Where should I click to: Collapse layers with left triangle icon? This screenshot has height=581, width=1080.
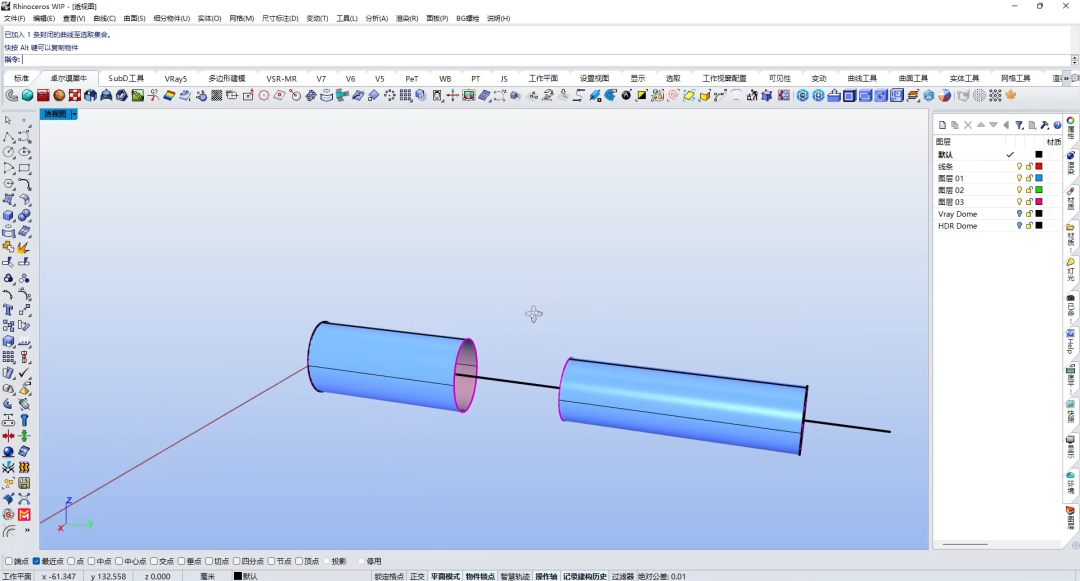point(1006,125)
